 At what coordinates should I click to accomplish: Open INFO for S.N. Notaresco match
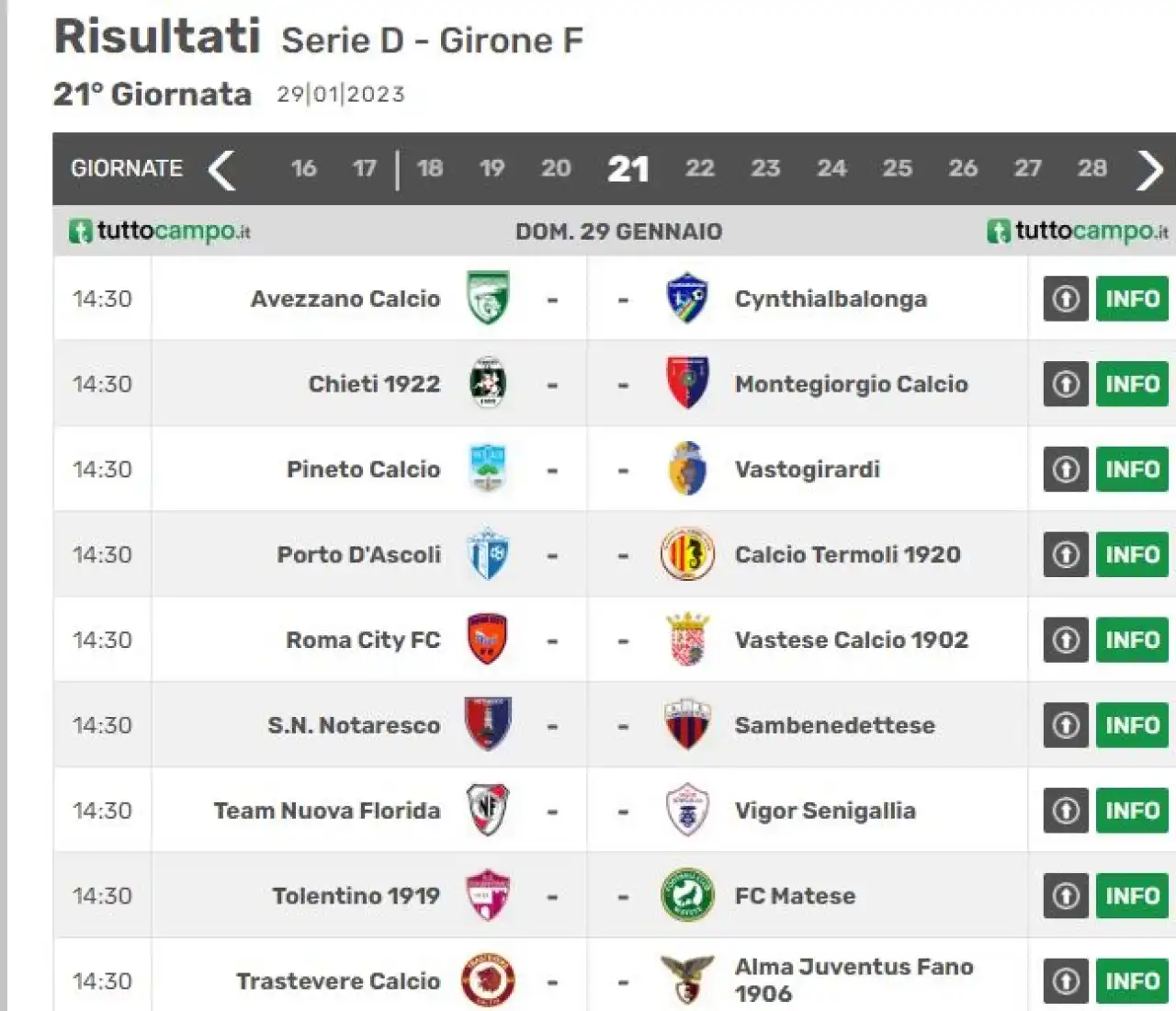click(x=1132, y=725)
